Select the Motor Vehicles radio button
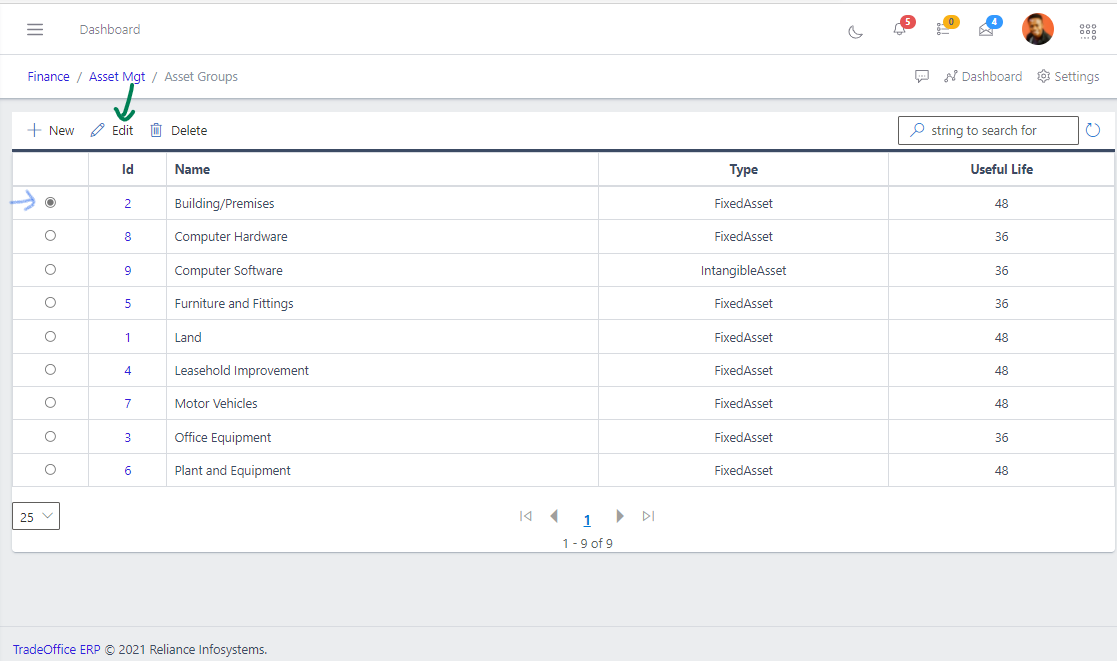Screen dimensions: 1117x661 50,403
